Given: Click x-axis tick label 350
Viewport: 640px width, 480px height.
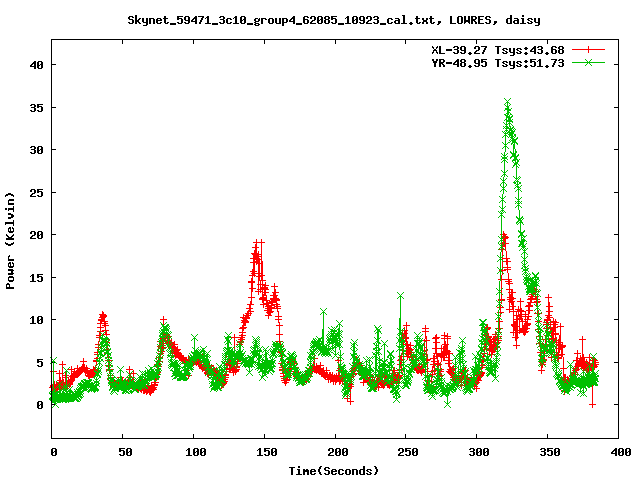Looking at the screenshot, I should (x=550, y=452).
